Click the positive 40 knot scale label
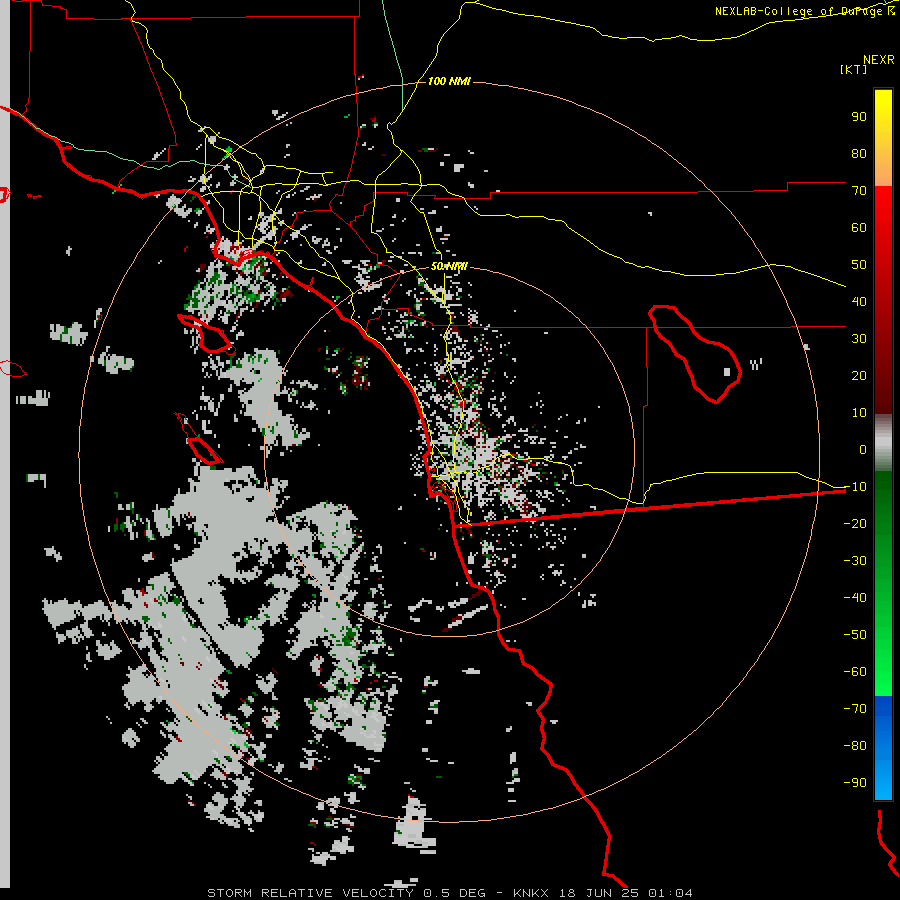Viewport: 900px width, 900px height. [859, 301]
